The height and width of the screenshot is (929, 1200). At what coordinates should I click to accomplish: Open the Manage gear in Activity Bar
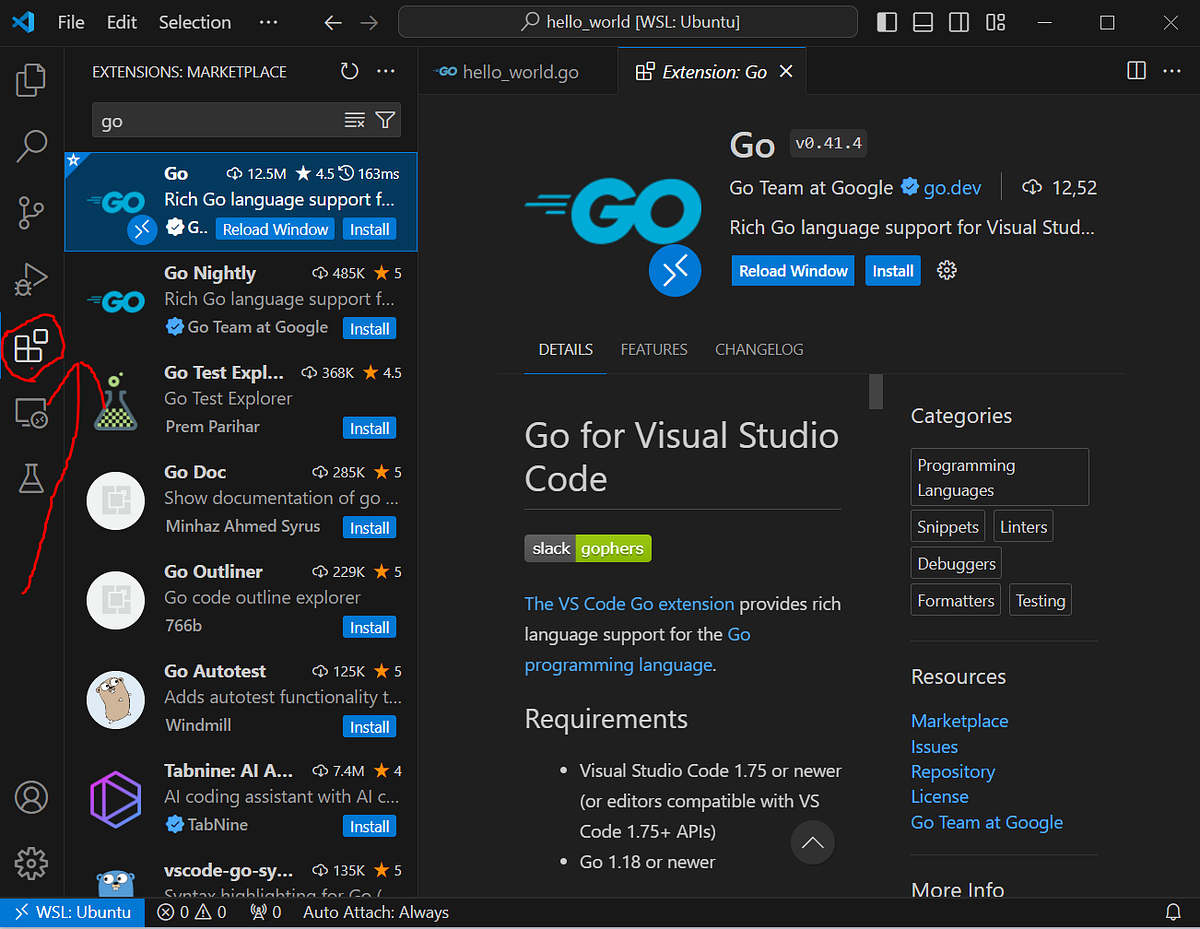pyautogui.click(x=30, y=863)
